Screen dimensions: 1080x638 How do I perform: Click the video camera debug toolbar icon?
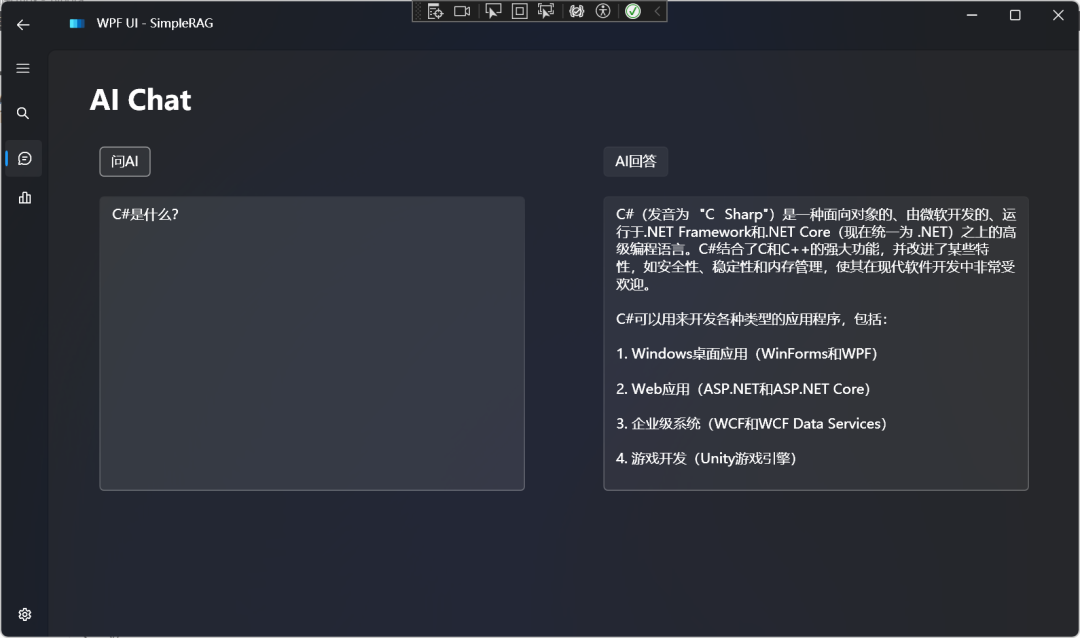[462, 11]
